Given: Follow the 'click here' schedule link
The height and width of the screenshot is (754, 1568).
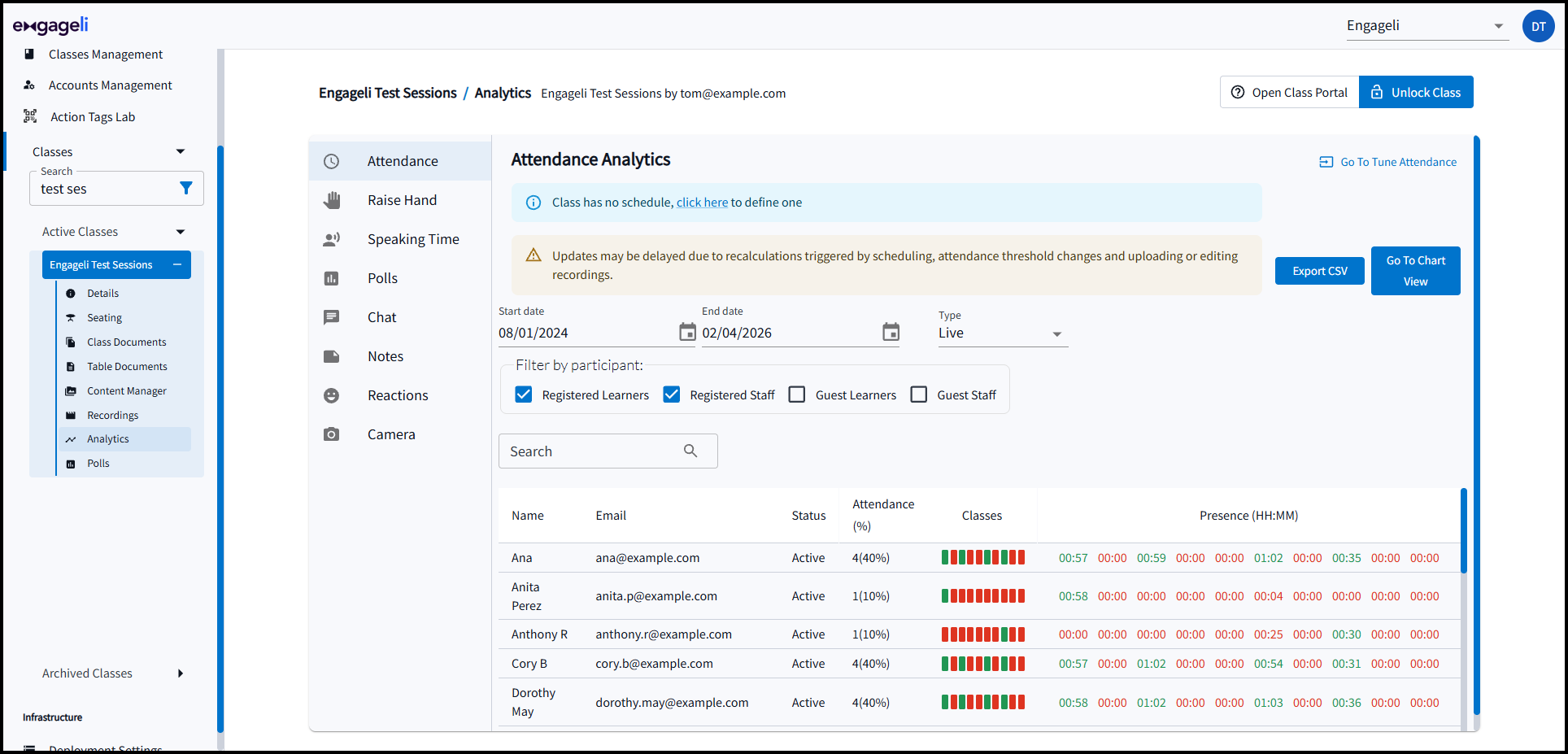Looking at the screenshot, I should click(702, 203).
